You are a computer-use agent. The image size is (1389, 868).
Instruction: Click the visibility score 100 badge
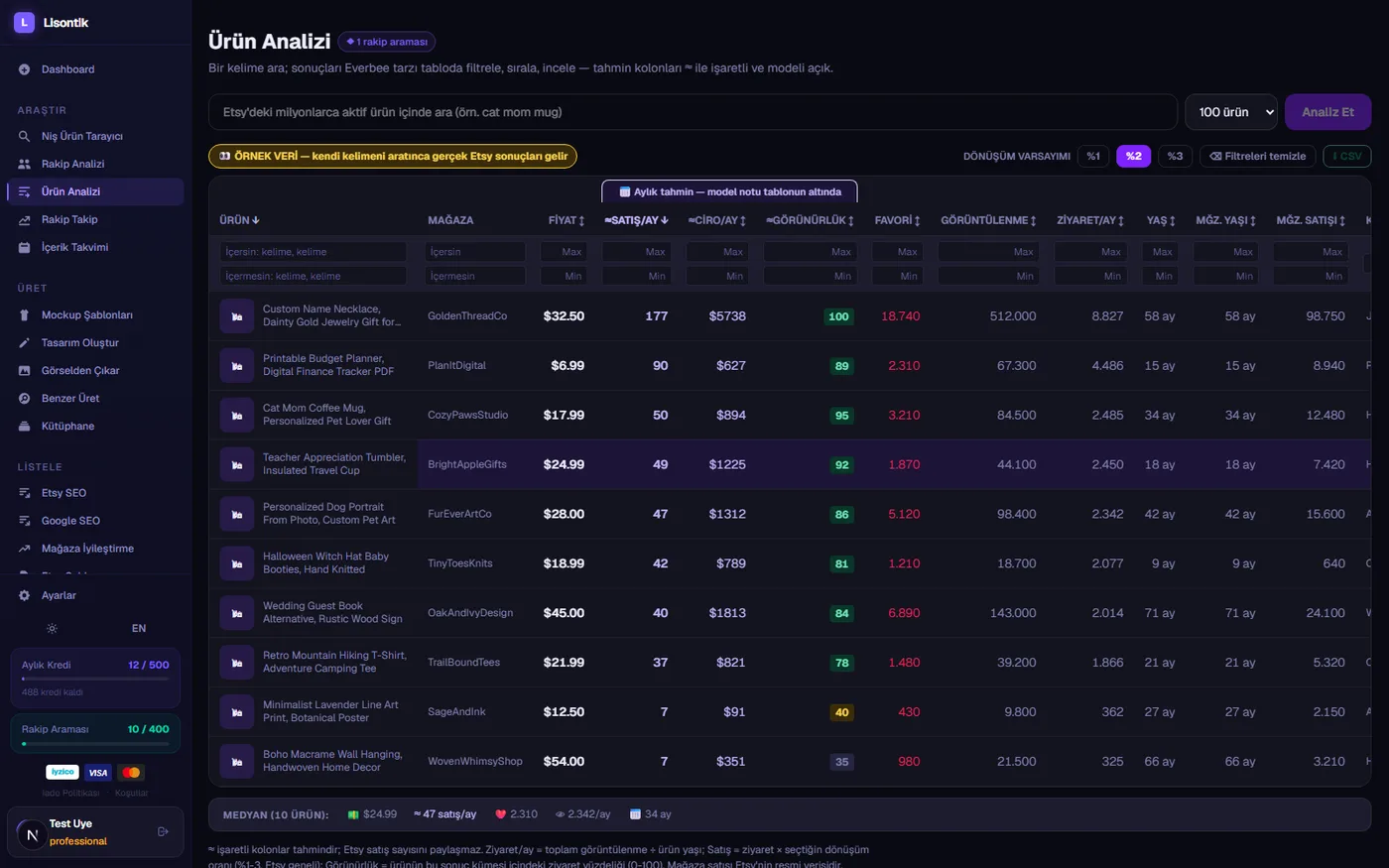(x=839, y=316)
